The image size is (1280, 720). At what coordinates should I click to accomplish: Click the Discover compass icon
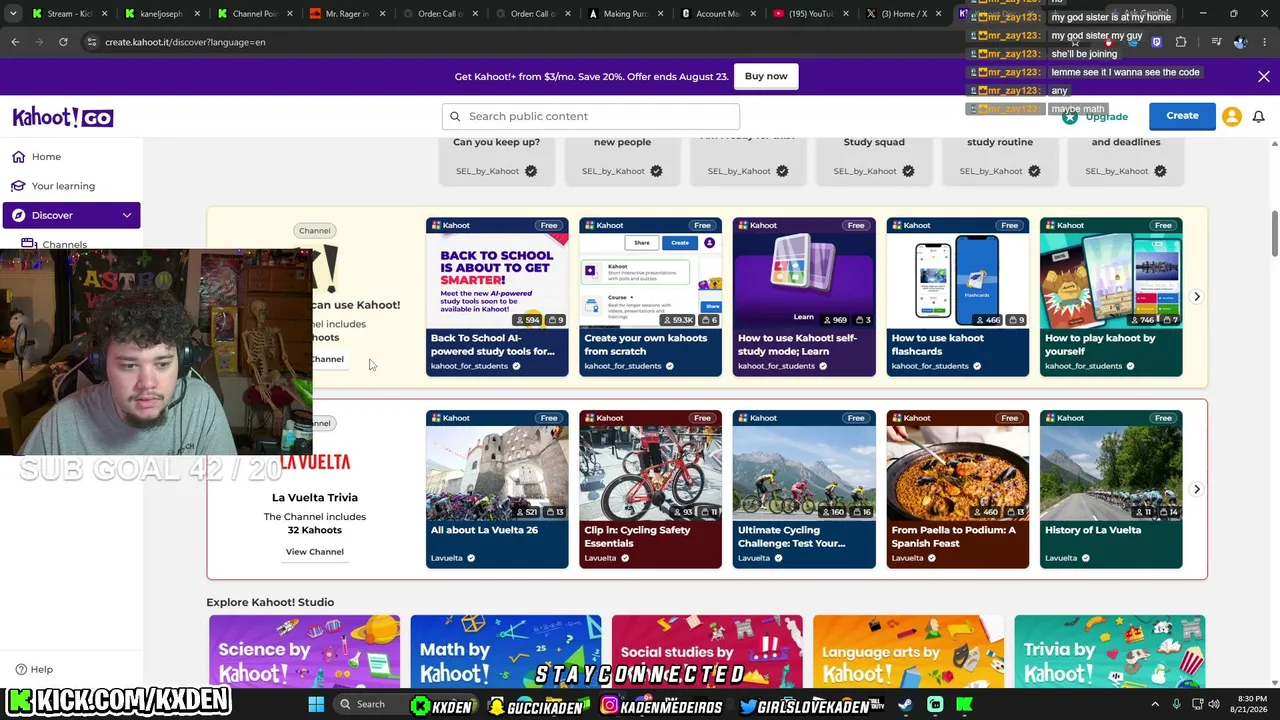[19, 215]
